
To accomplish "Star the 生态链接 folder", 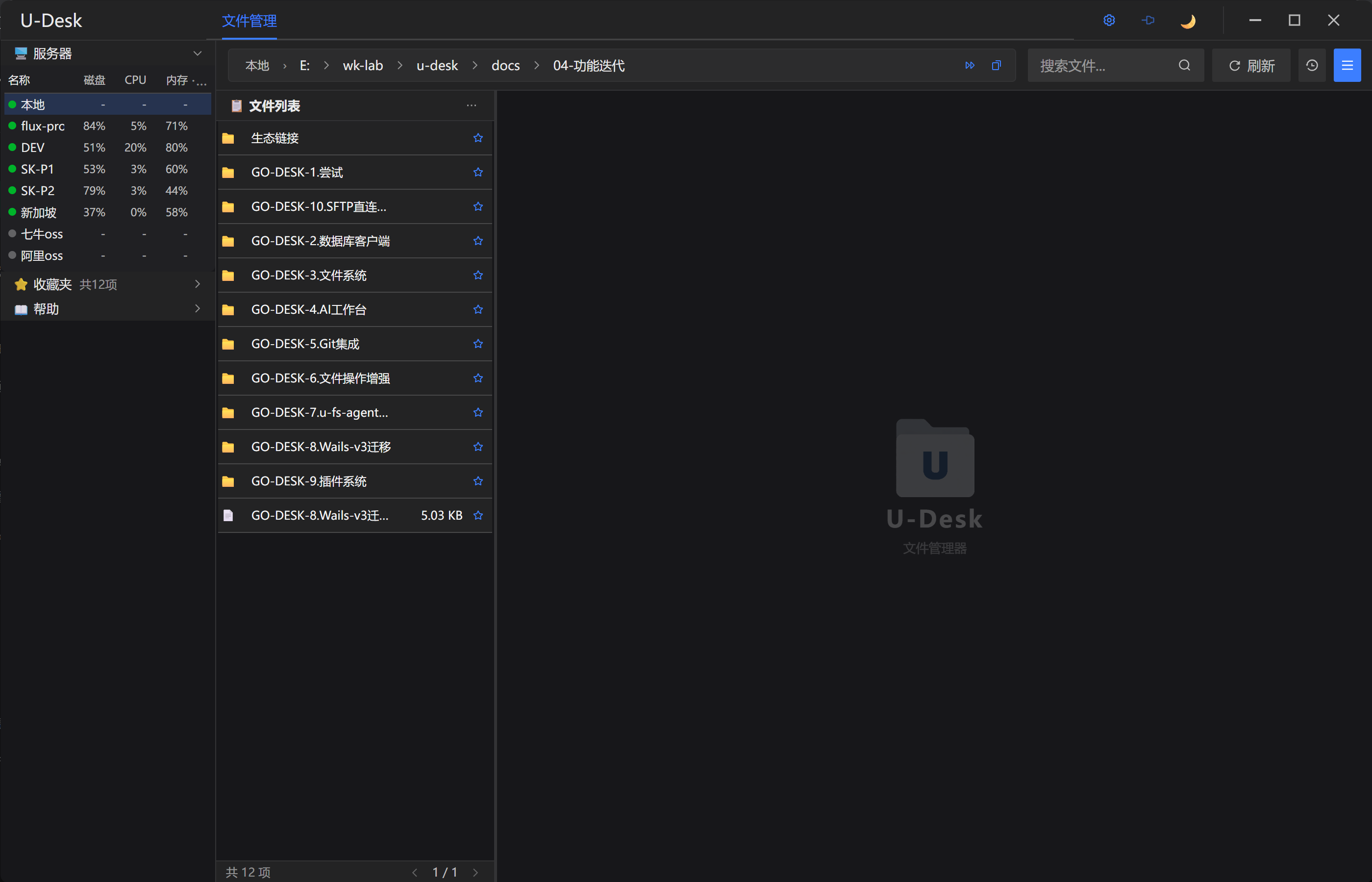I will tap(478, 138).
